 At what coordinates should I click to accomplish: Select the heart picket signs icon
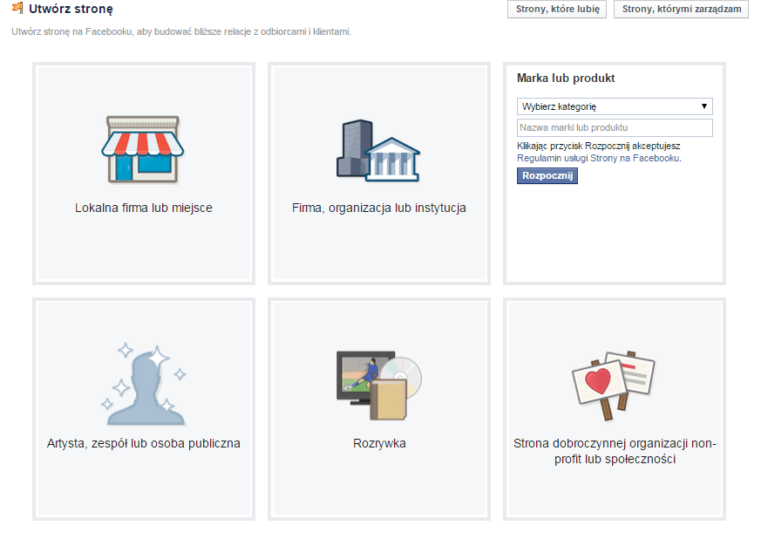point(614,385)
